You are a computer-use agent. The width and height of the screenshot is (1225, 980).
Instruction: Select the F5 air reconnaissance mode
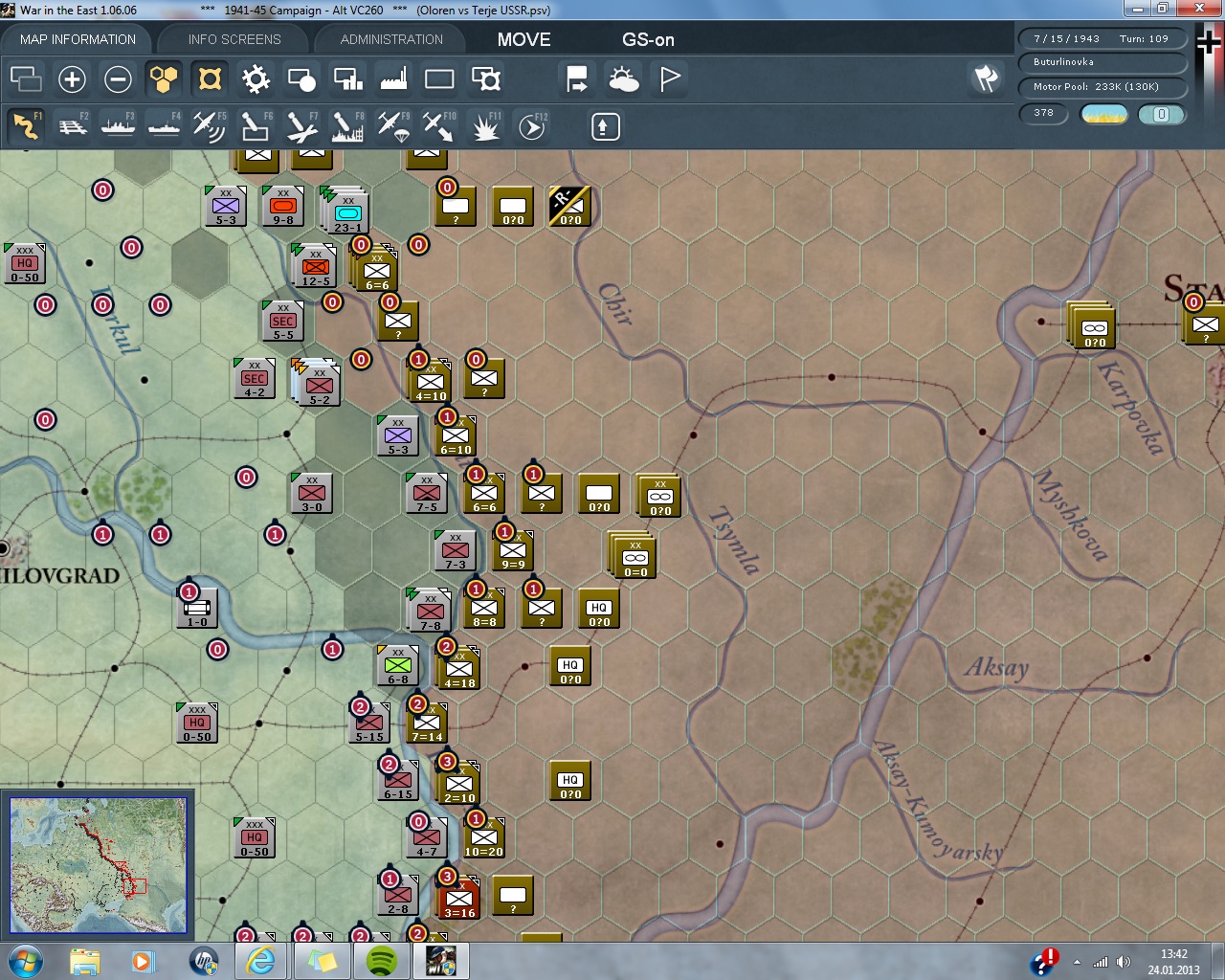pos(210,126)
